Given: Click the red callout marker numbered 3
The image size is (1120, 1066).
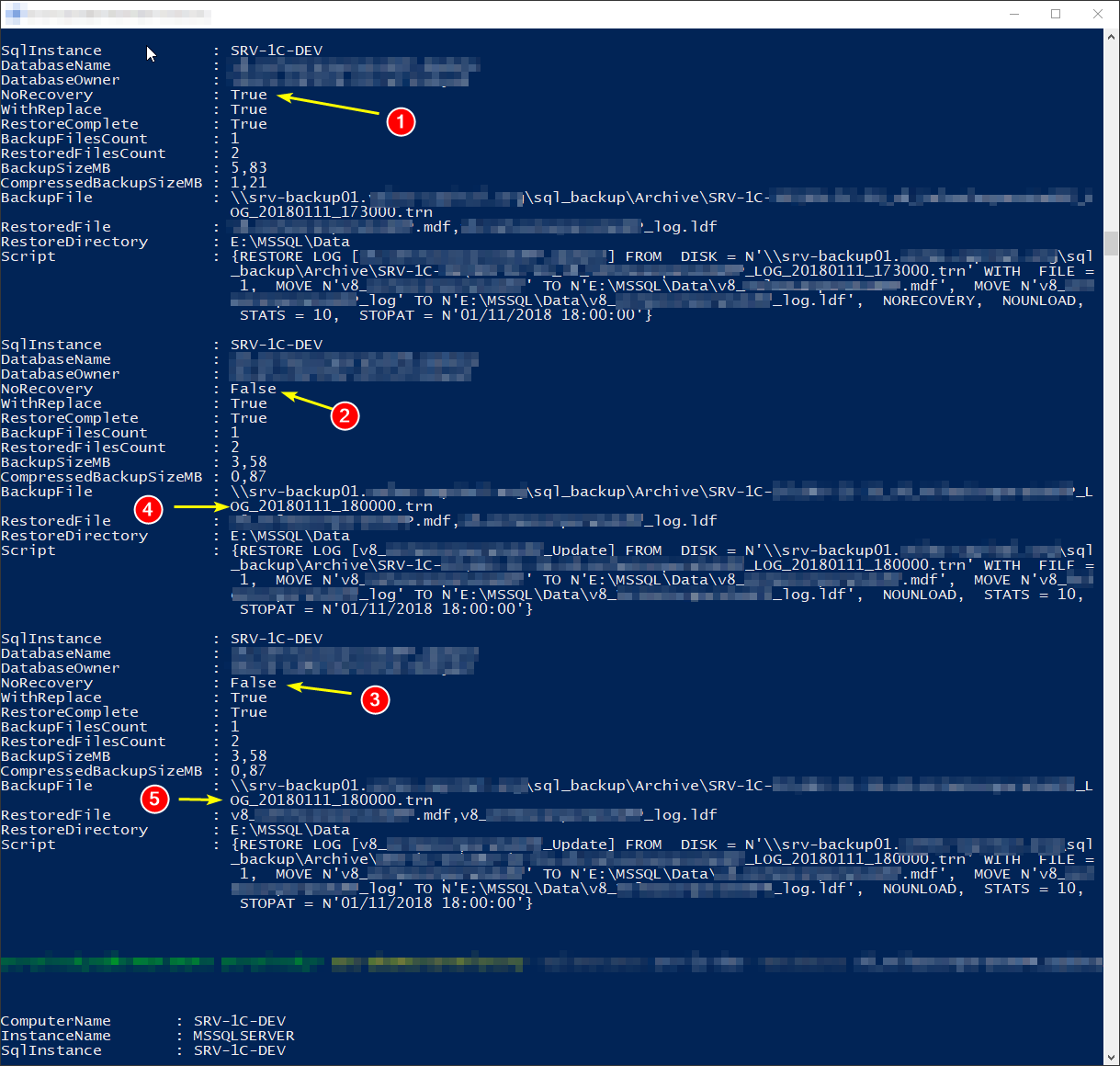Looking at the screenshot, I should click(375, 700).
